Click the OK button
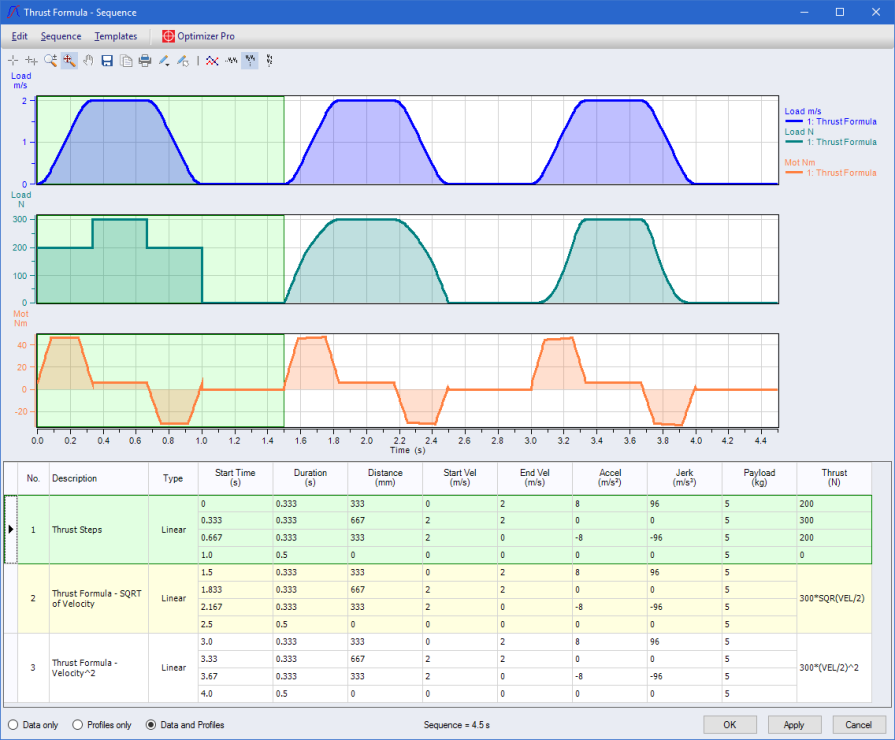895x740 pixels. [730, 725]
